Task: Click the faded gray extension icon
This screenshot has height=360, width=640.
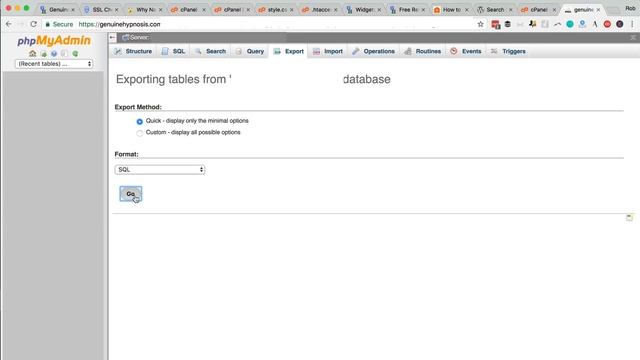Action: pos(520,24)
